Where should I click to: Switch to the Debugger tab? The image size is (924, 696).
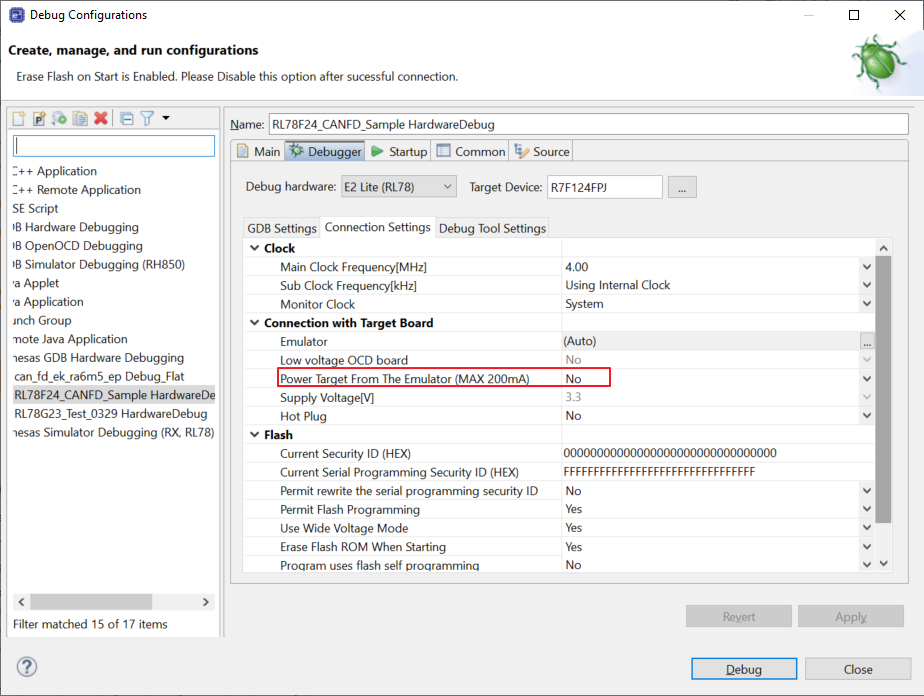(325, 151)
